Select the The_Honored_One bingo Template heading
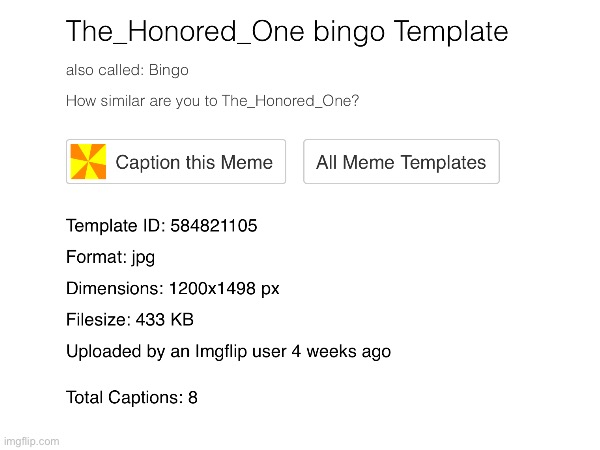The width and height of the screenshot is (600, 450). tap(287, 31)
